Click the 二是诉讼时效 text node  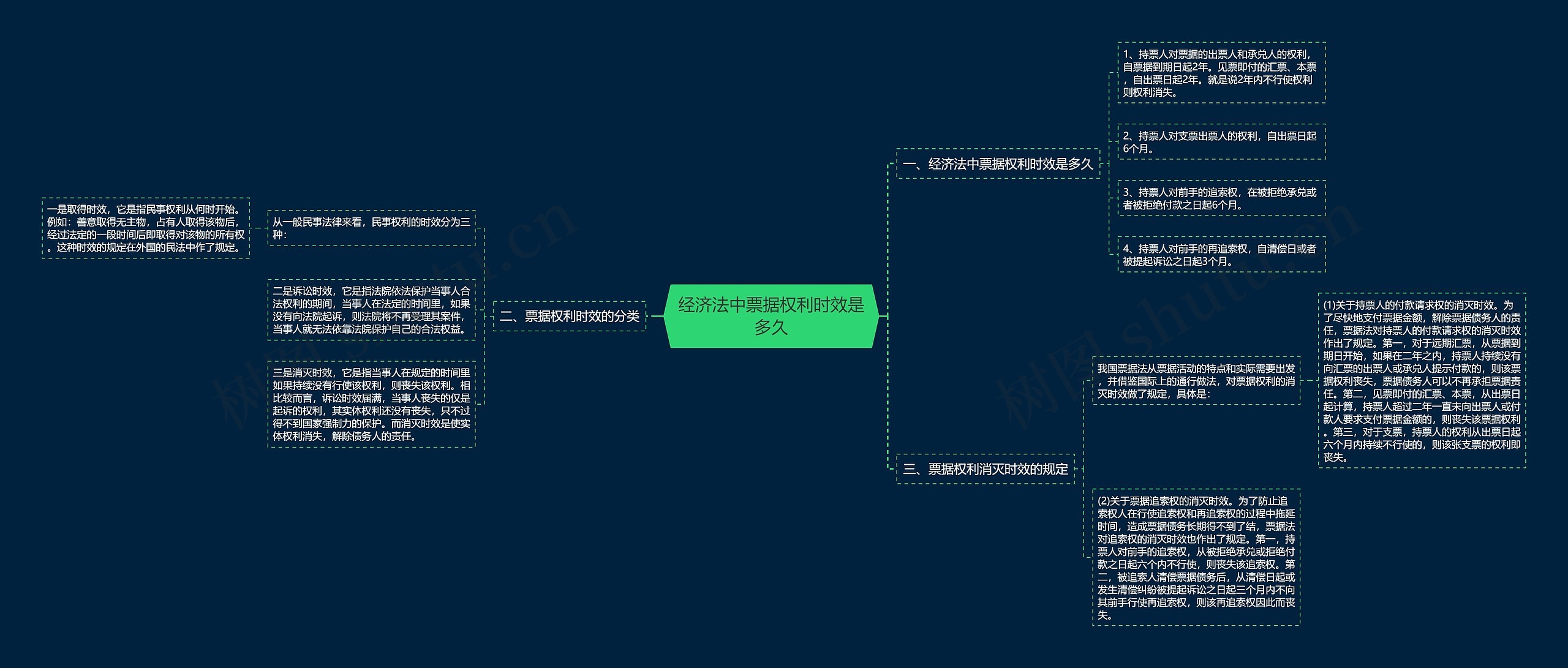371,310
